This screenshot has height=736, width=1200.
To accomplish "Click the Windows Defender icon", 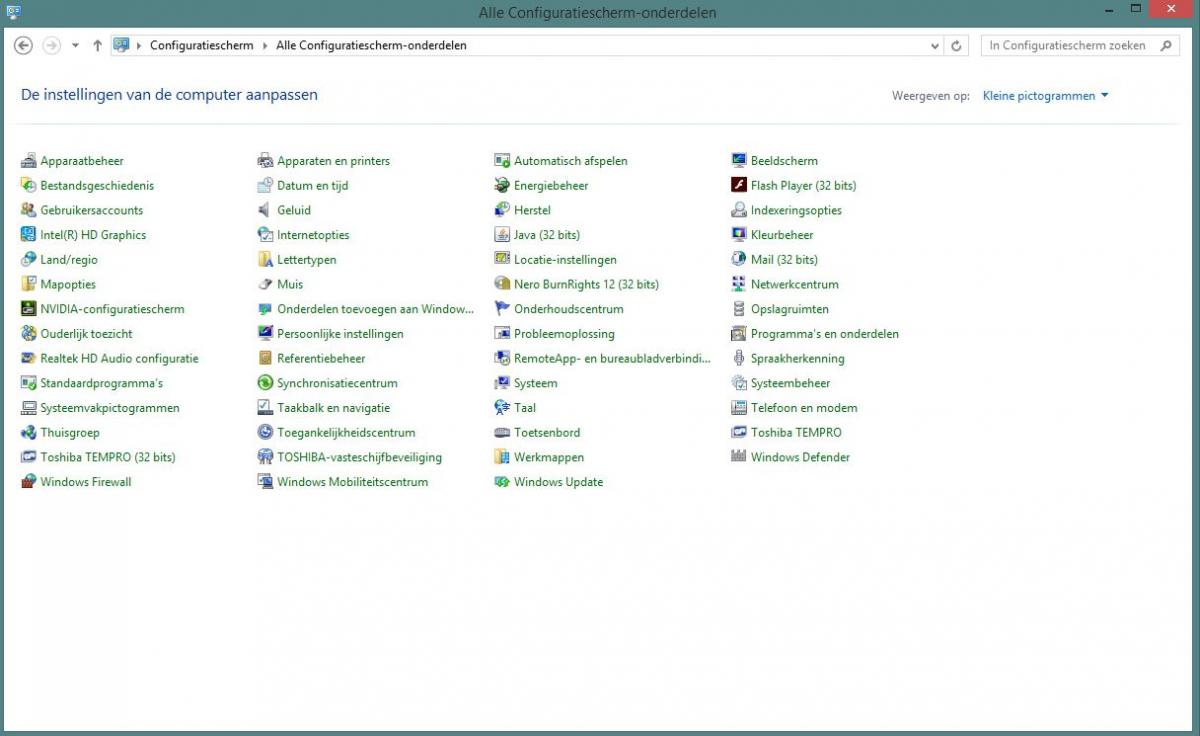I will [x=739, y=457].
